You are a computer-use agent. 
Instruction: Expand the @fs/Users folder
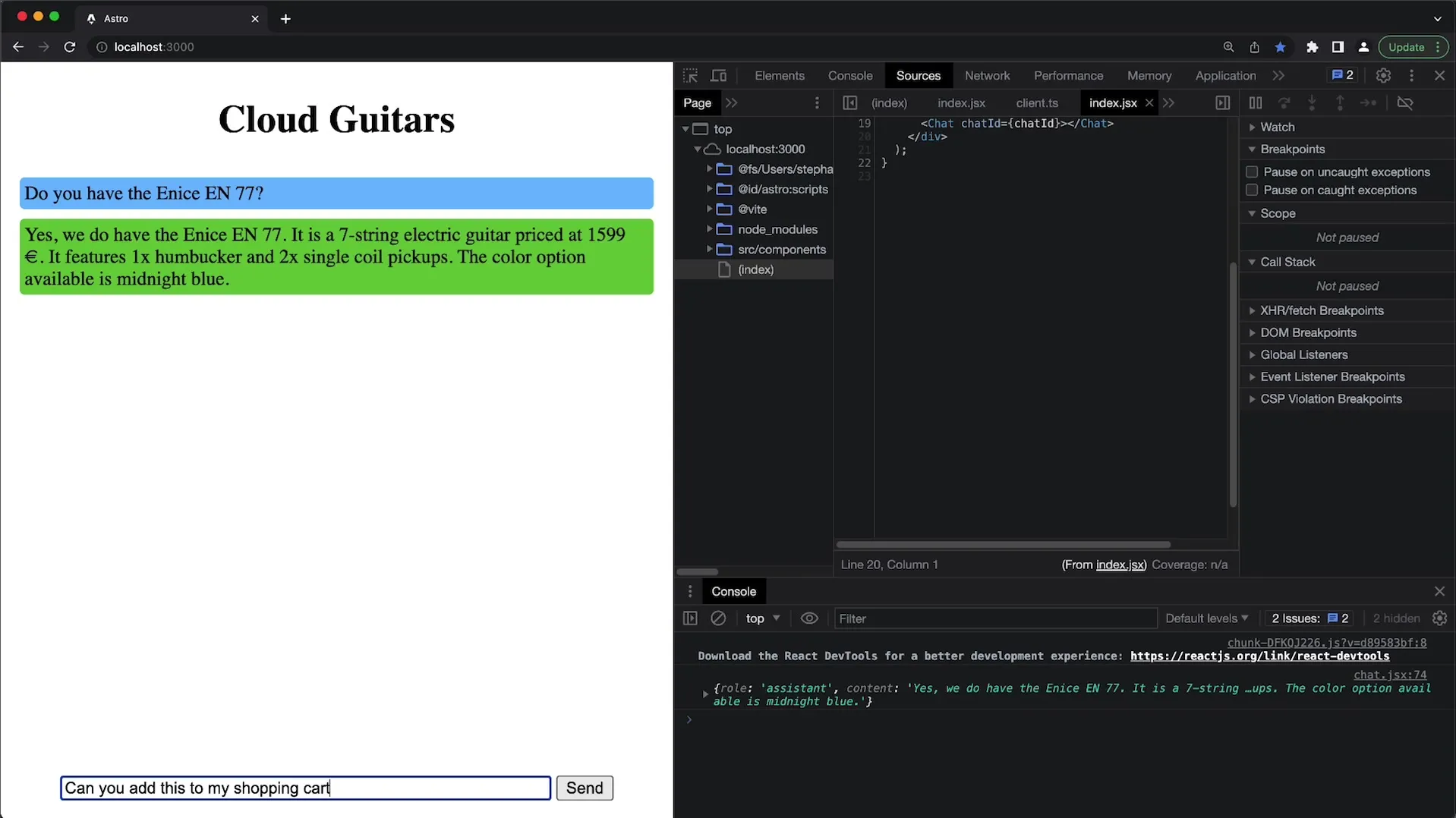(710, 169)
